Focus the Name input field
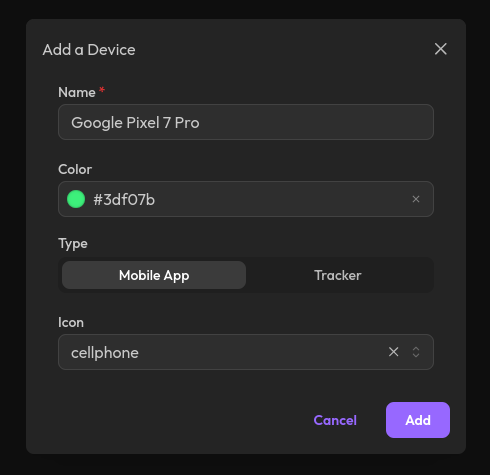The width and height of the screenshot is (490, 475). pos(246,122)
